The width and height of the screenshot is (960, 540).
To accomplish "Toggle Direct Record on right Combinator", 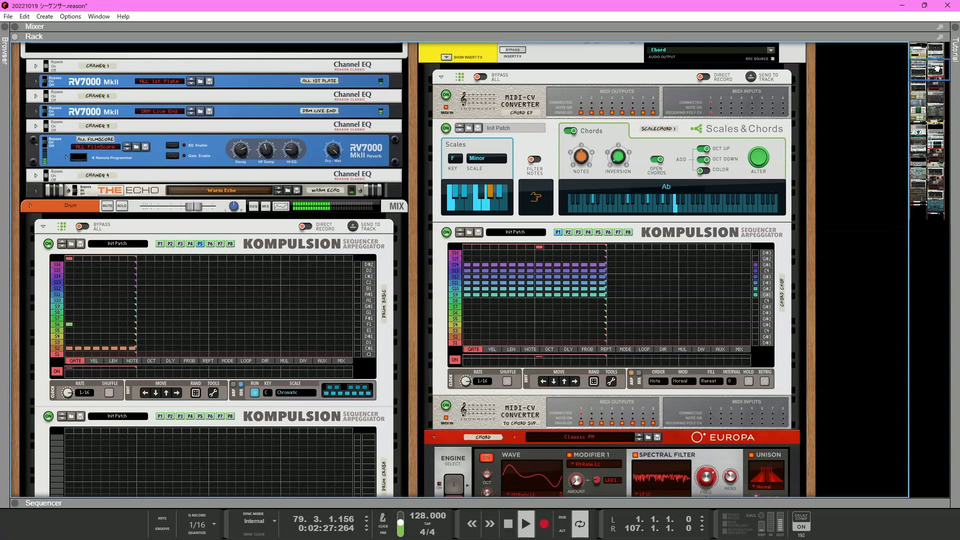I will 703,77.
